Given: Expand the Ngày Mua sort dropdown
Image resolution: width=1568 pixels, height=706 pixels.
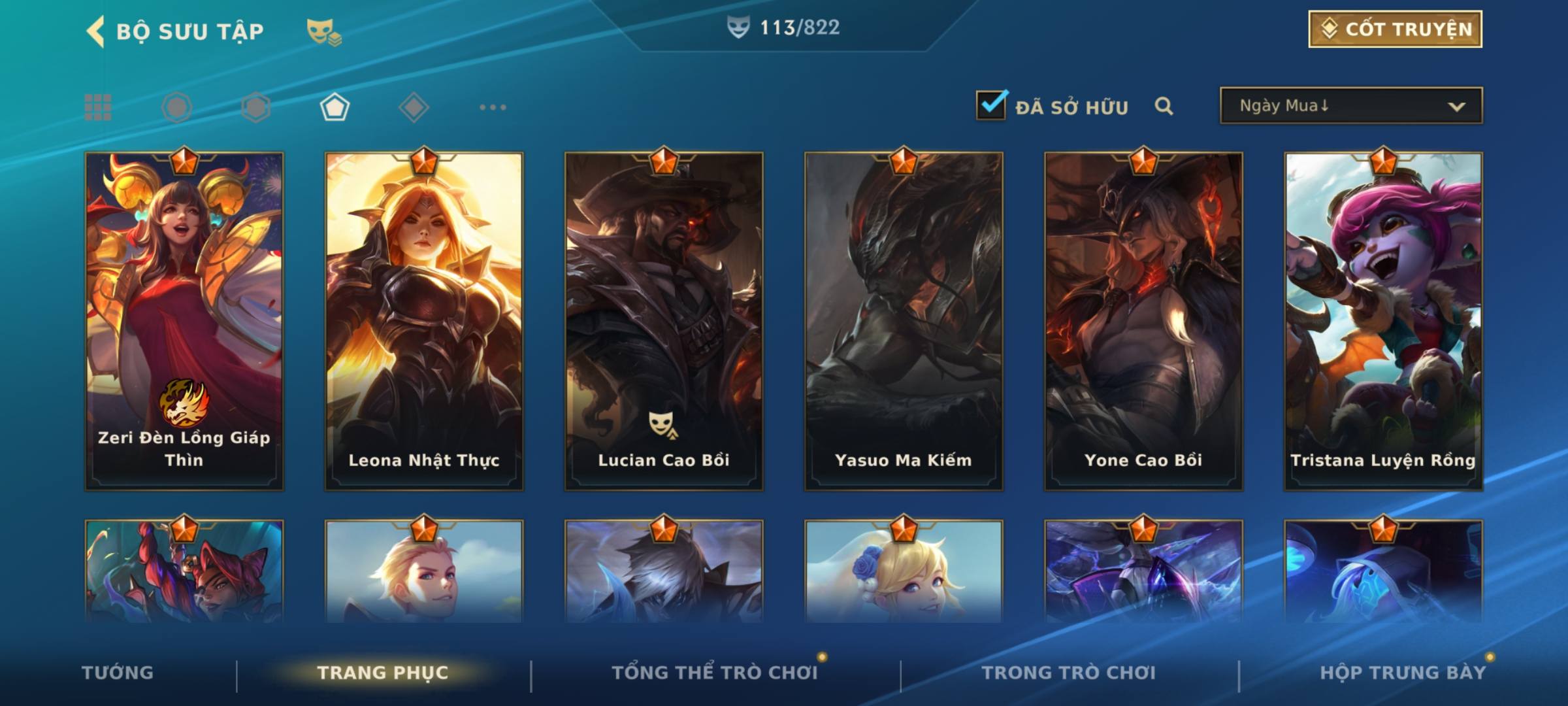Looking at the screenshot, I should click(1351, 105).
